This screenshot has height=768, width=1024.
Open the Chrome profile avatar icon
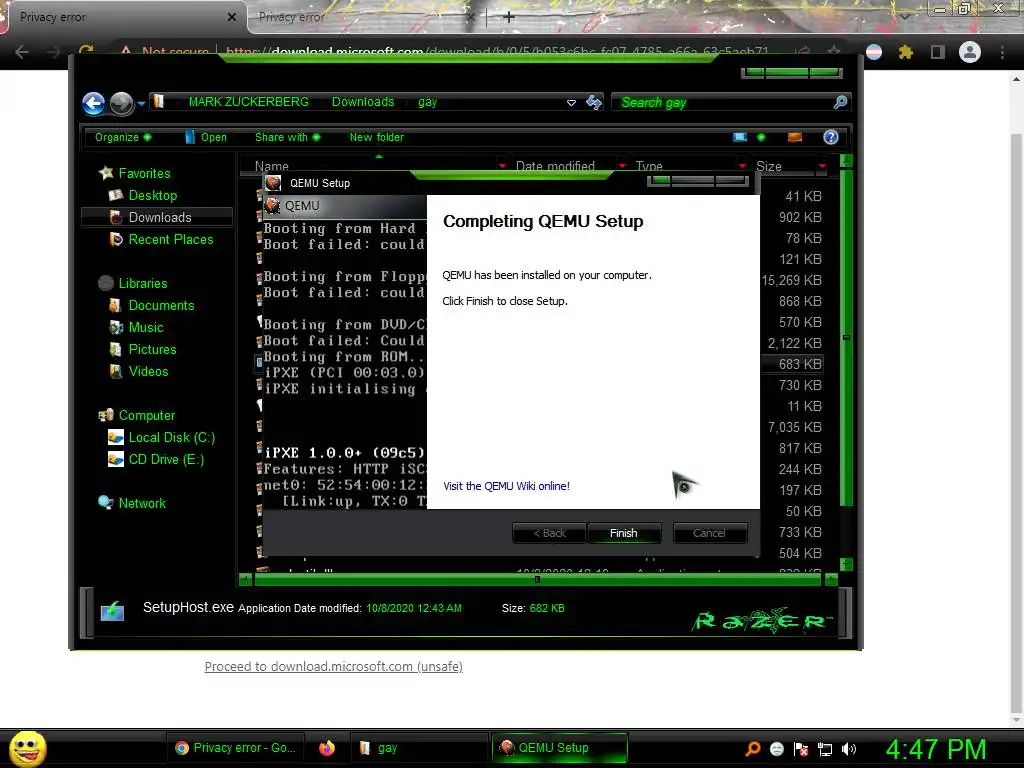(x=969, y=52)
